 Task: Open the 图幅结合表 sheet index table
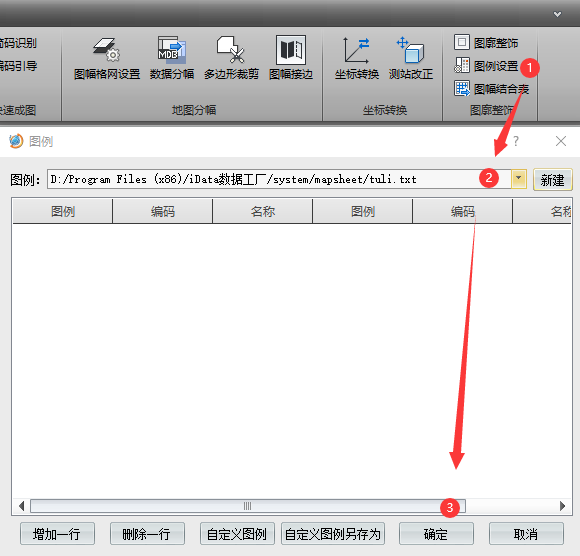tap(492, 89)
